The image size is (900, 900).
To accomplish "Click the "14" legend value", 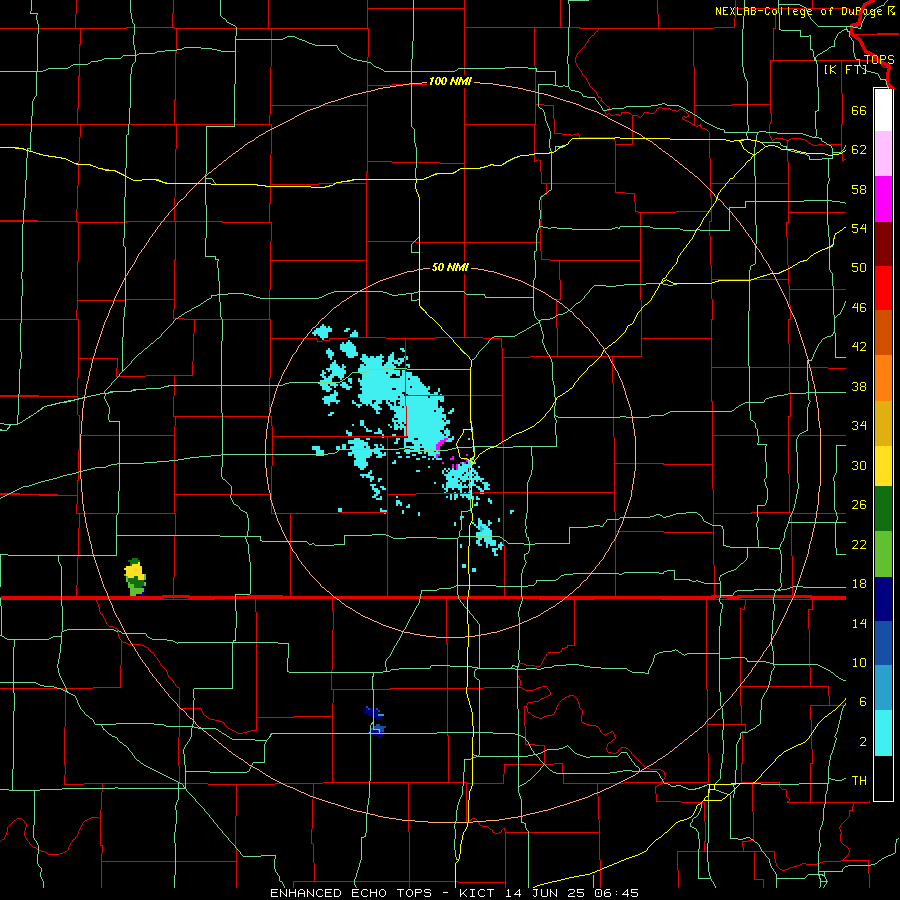I will point(859,623).
